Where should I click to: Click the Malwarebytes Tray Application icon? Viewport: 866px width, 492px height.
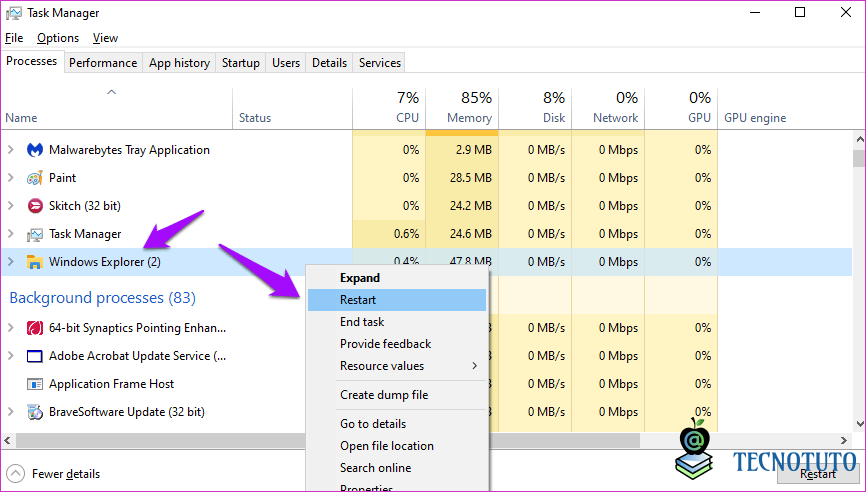35,150
